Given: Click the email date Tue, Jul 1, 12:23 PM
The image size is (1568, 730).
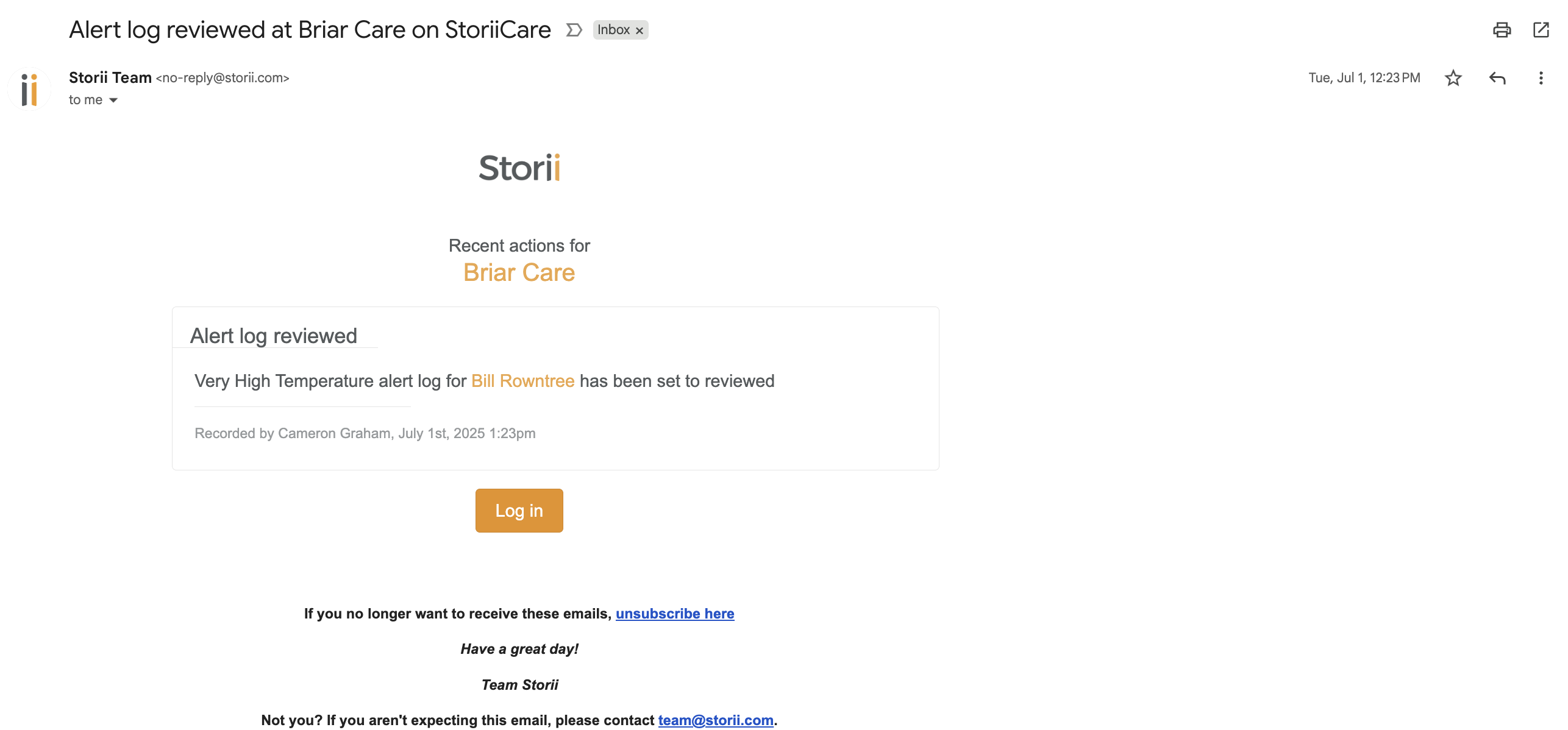Looking at the screenshot, I should tap(1364, 78).
